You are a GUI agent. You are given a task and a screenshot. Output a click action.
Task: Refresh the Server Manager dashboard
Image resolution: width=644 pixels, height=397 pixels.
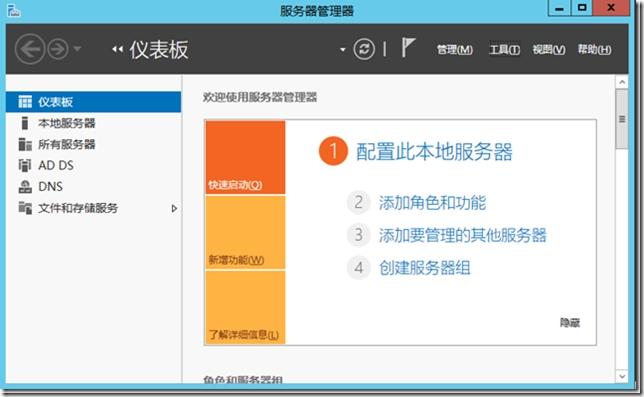(x=364, y=49)
